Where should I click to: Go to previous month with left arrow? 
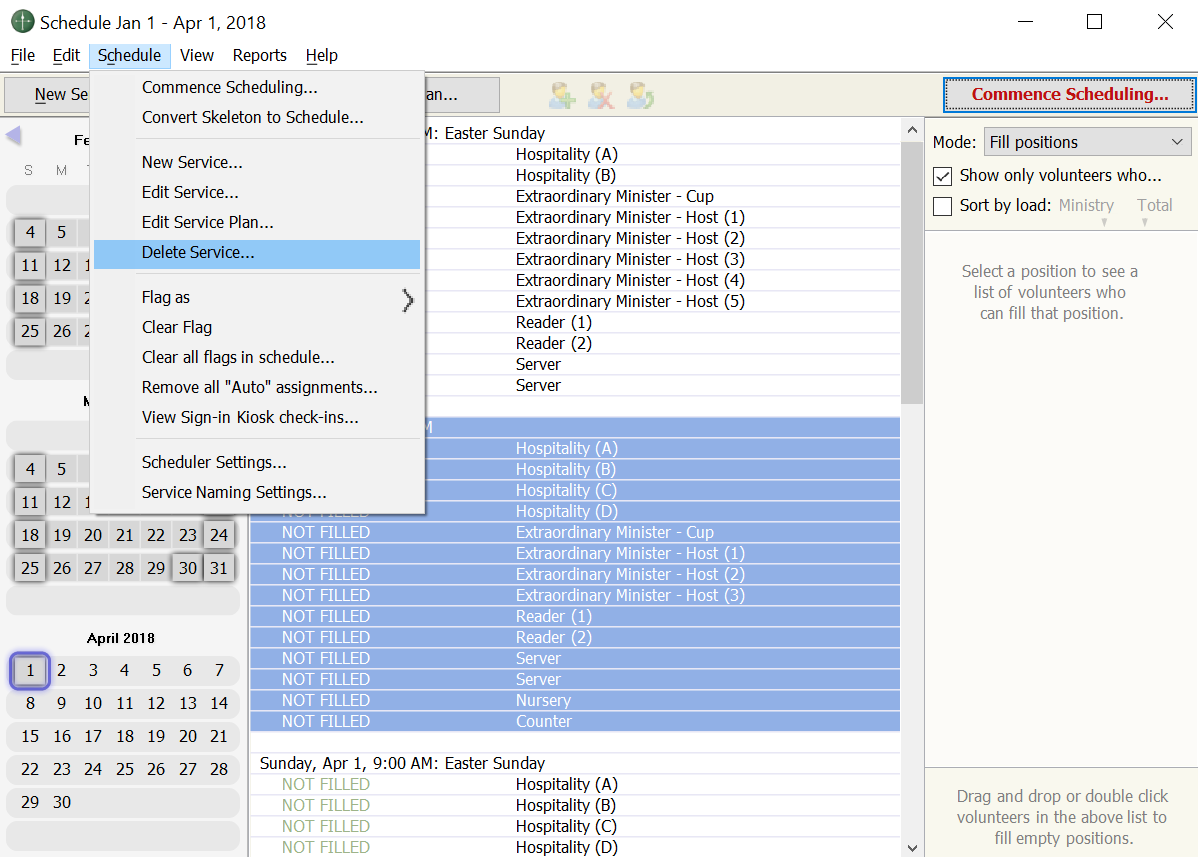[x=14, y=134]
